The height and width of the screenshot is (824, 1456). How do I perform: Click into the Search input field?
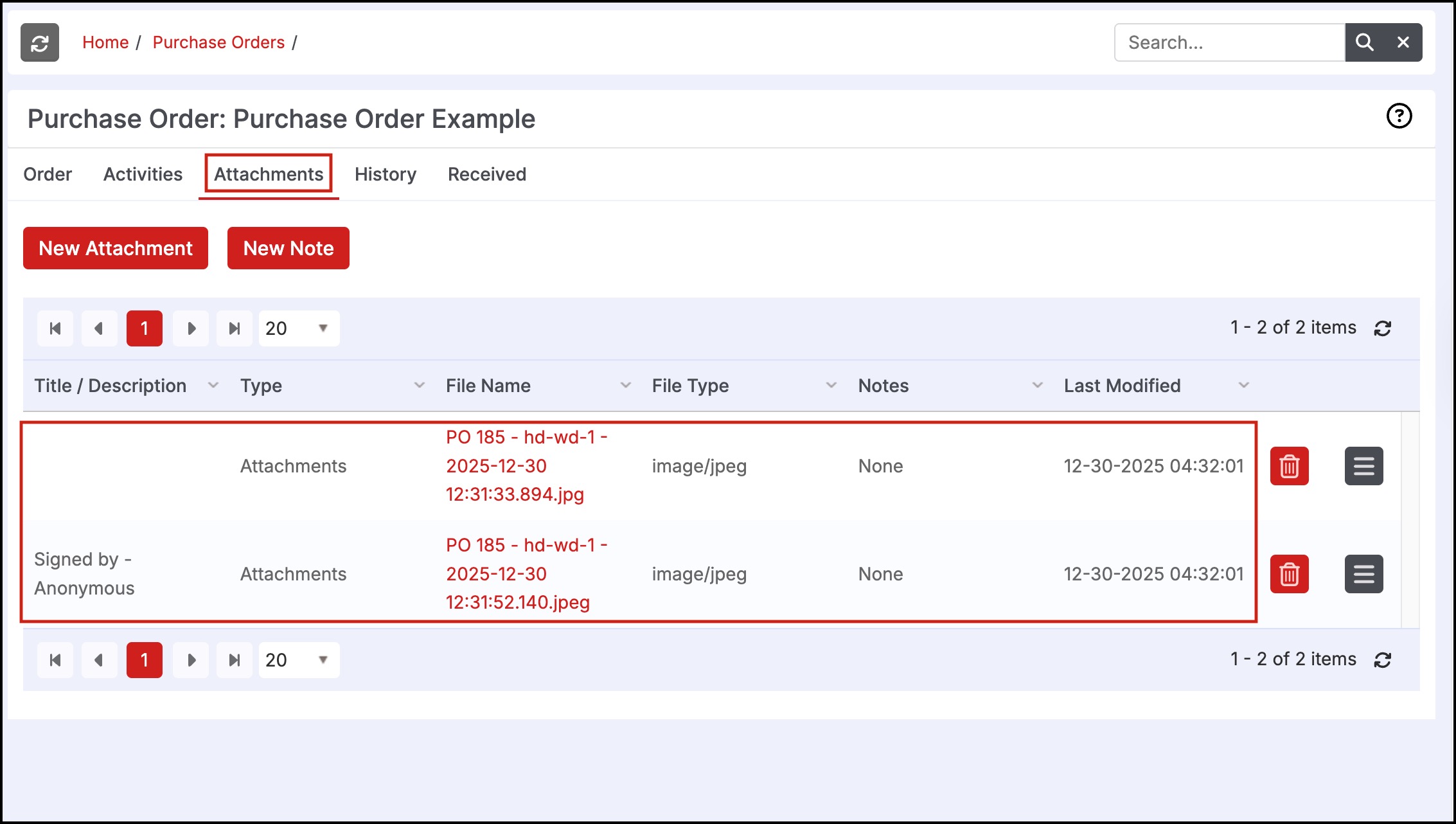pyautogui.click(x=1229, y=42)
